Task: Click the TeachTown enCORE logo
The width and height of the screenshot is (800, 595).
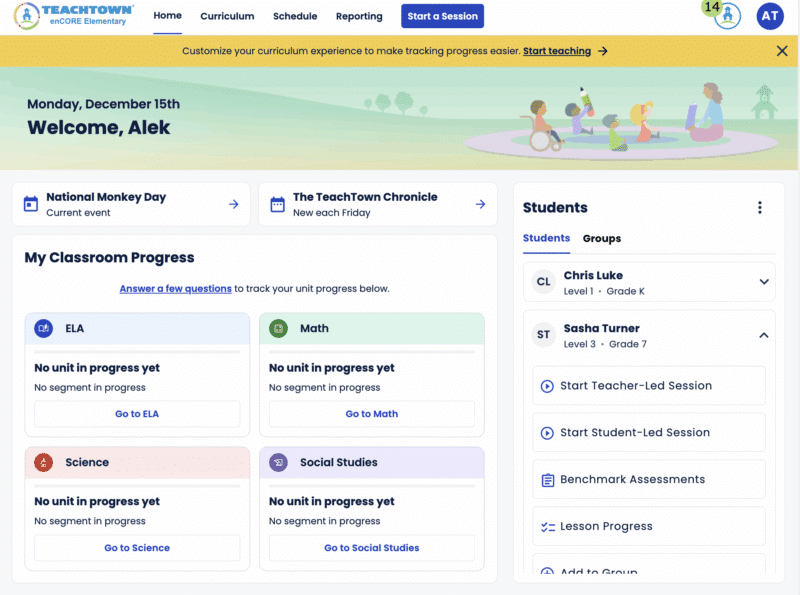Action: pos(70,15)
